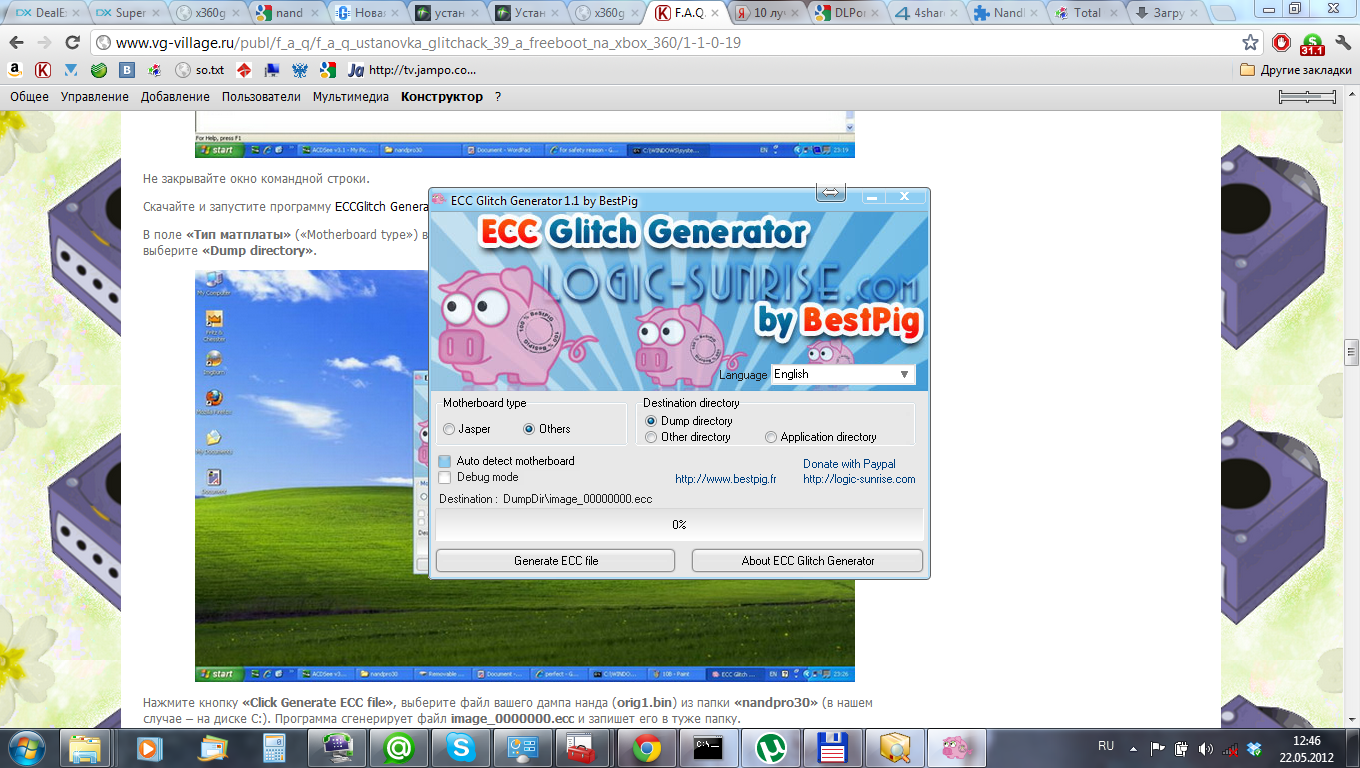Click the Amazon bookmark icon
The width and height of the screenshot is (1360, 768).
click(x=15, y=70)
